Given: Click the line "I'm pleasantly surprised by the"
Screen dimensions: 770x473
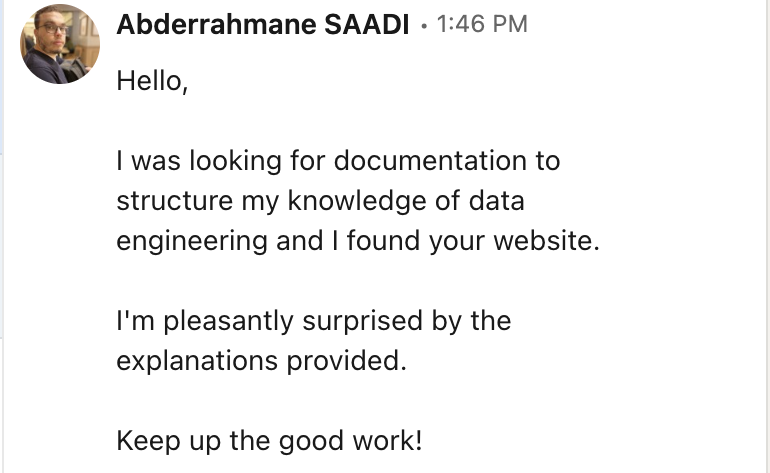Looking at the screenshot, I should tap(314, 321).
